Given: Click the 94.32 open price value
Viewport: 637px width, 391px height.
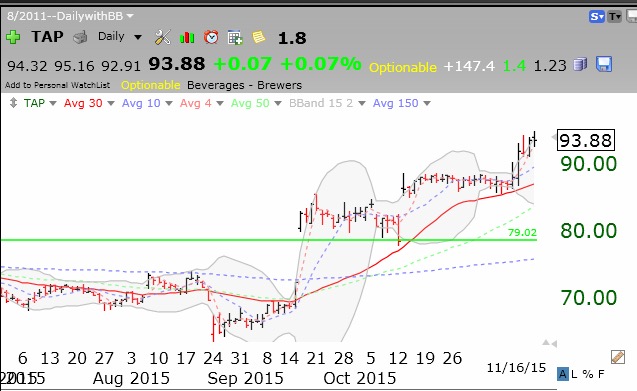Looking at the screenshot, I should [27, 66].
